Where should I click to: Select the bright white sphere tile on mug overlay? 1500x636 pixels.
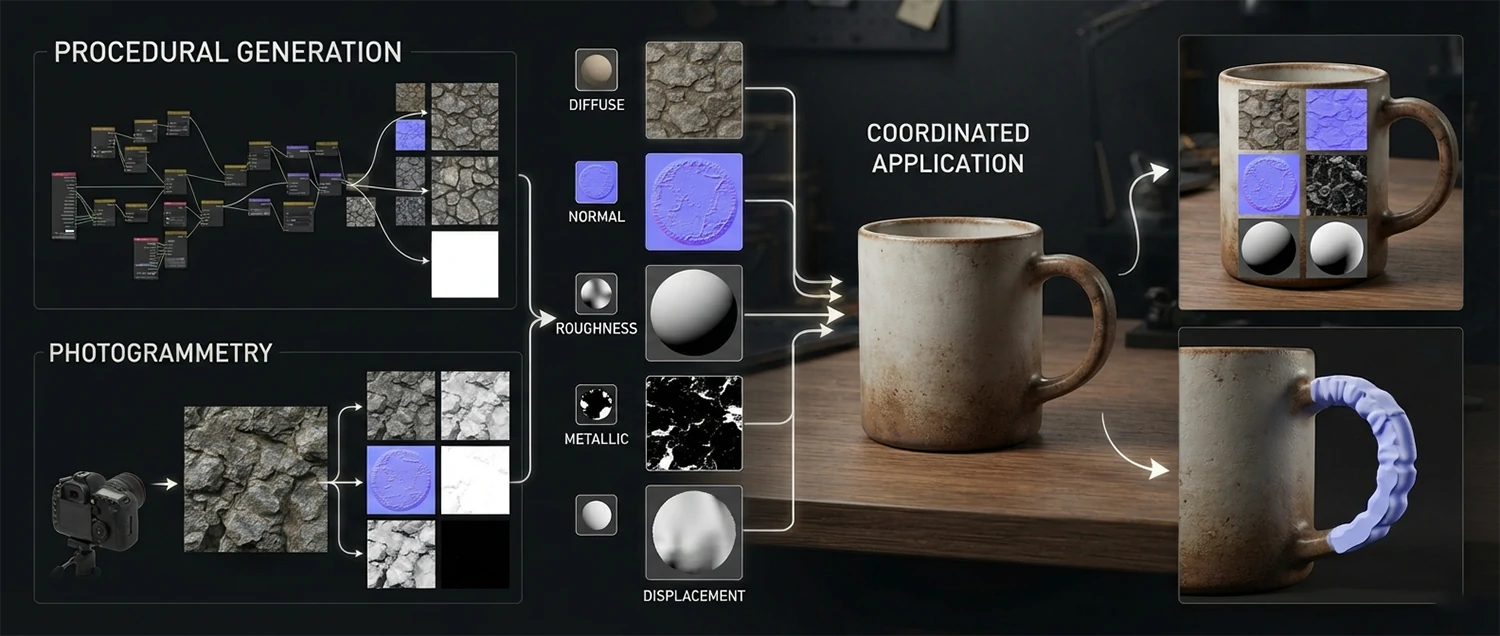tap(1335, 248)
